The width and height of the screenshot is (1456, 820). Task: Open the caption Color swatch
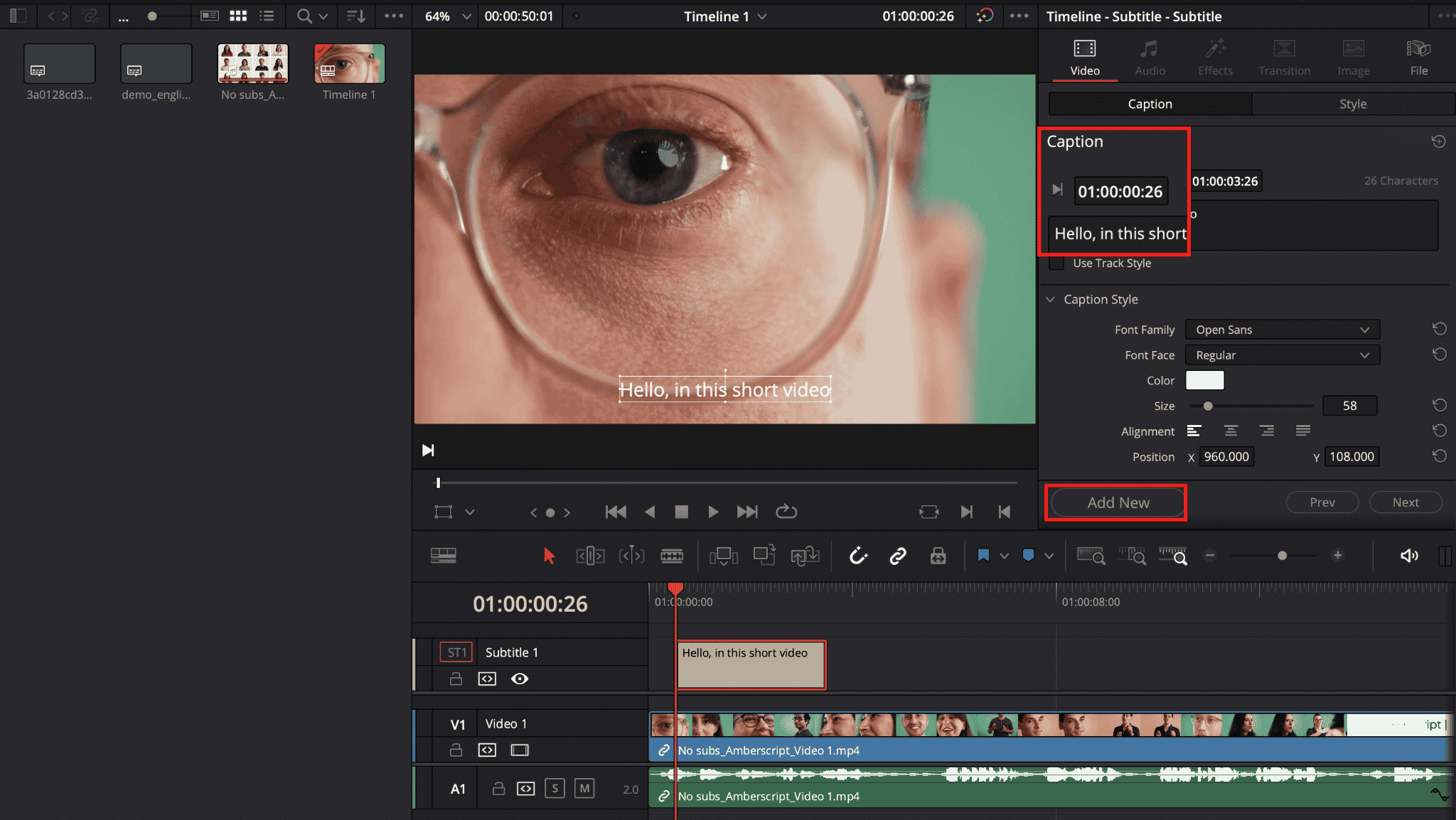(x=1205, y=380)
